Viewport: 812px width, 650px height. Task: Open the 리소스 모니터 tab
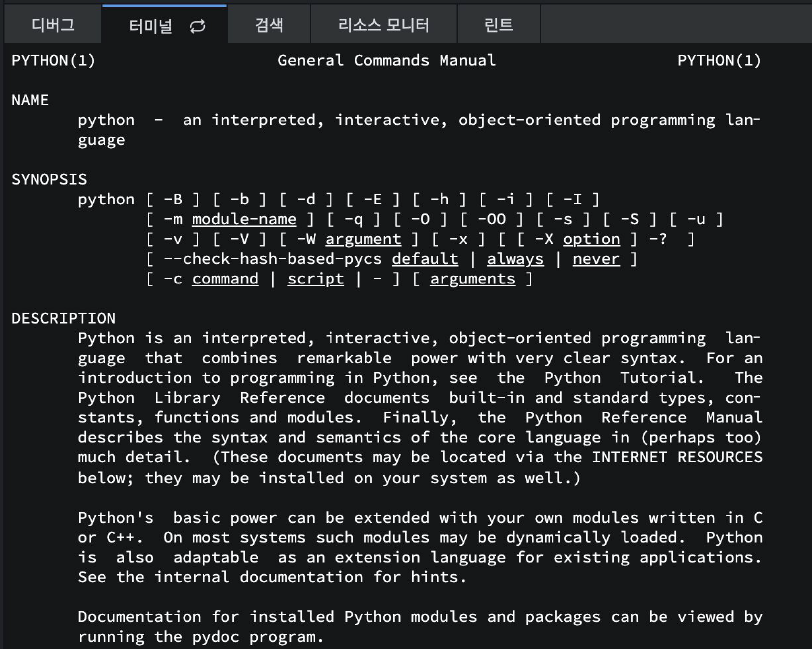(x=384, y=25)
